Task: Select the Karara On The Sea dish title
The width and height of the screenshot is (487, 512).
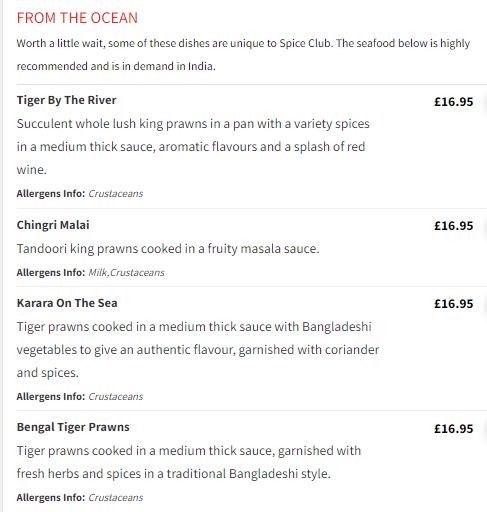Action: (x=67, y=303)
